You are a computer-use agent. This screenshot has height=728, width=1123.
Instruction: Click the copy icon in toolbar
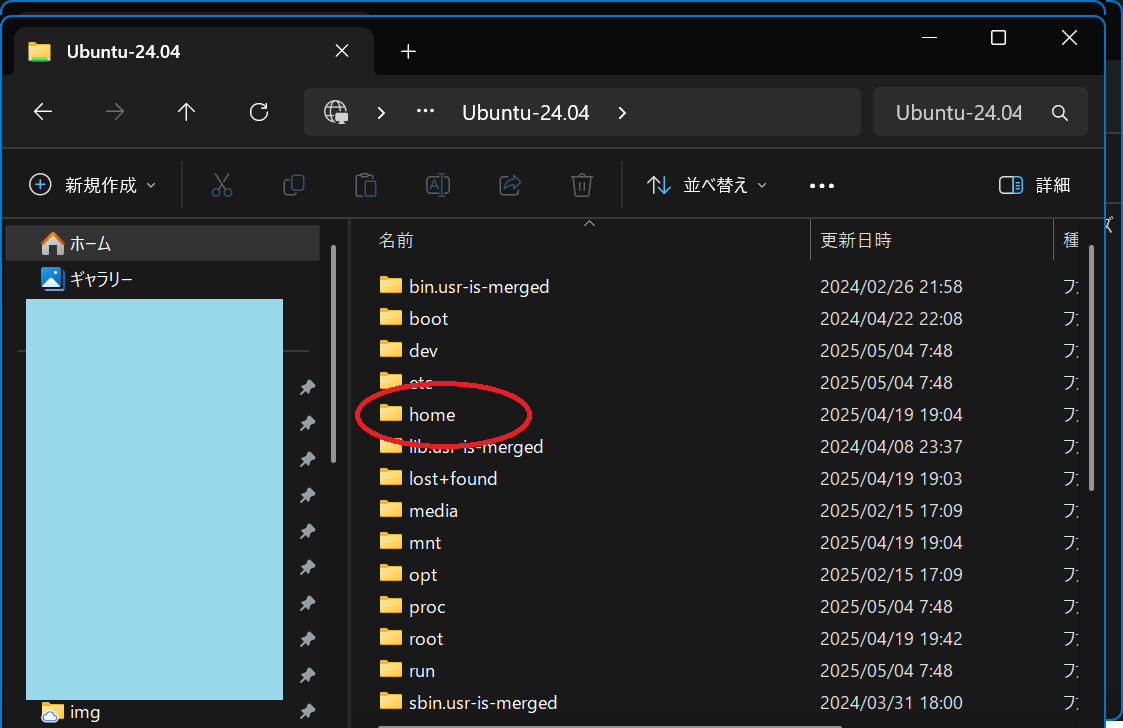point(294,185)
